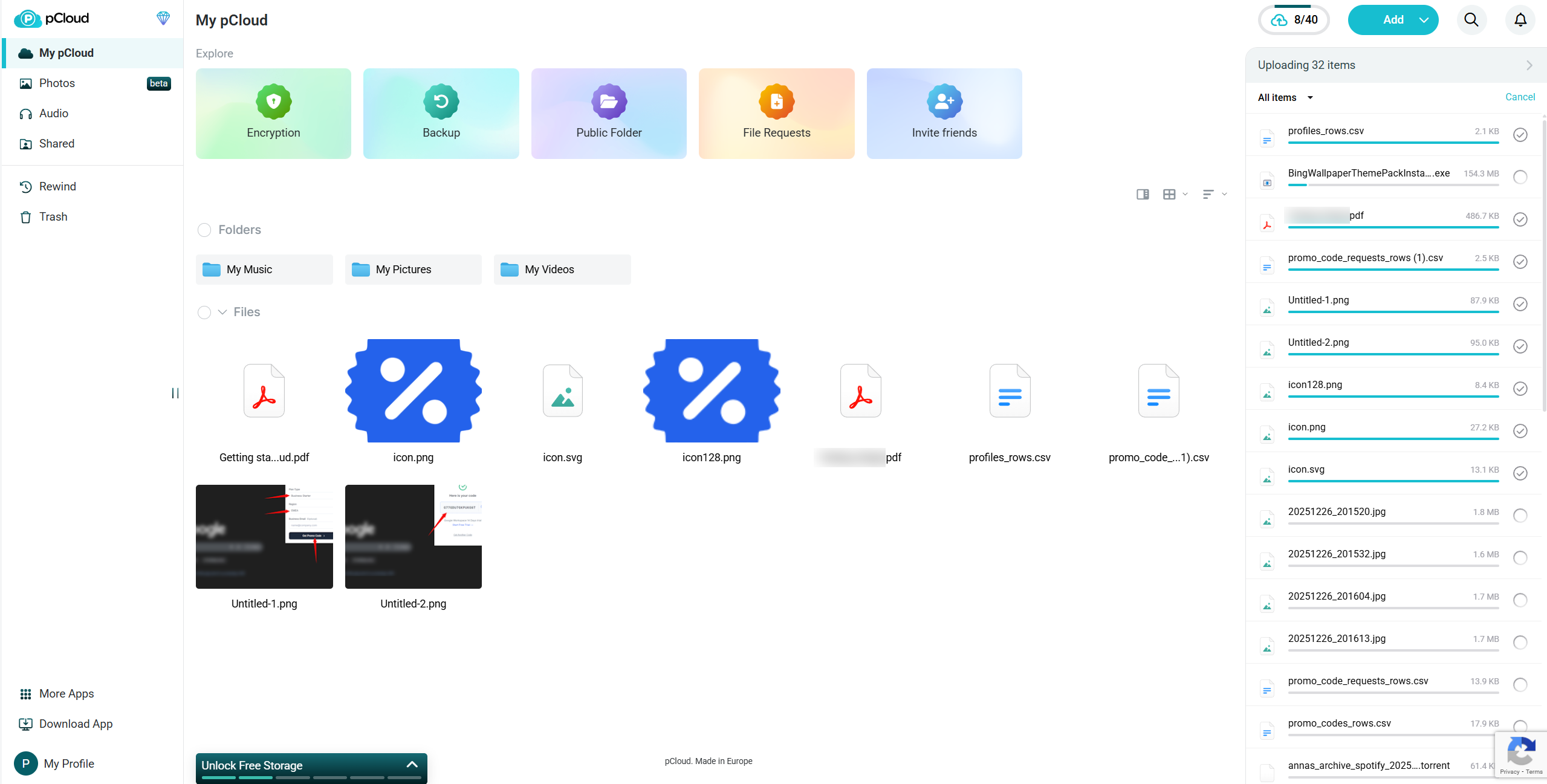Viewport: 1547px width, 784px height.
Task: Mark the profiles_rows.csv upload checkmark circle
Action: pyautogui.click(x=1520, y=135)
